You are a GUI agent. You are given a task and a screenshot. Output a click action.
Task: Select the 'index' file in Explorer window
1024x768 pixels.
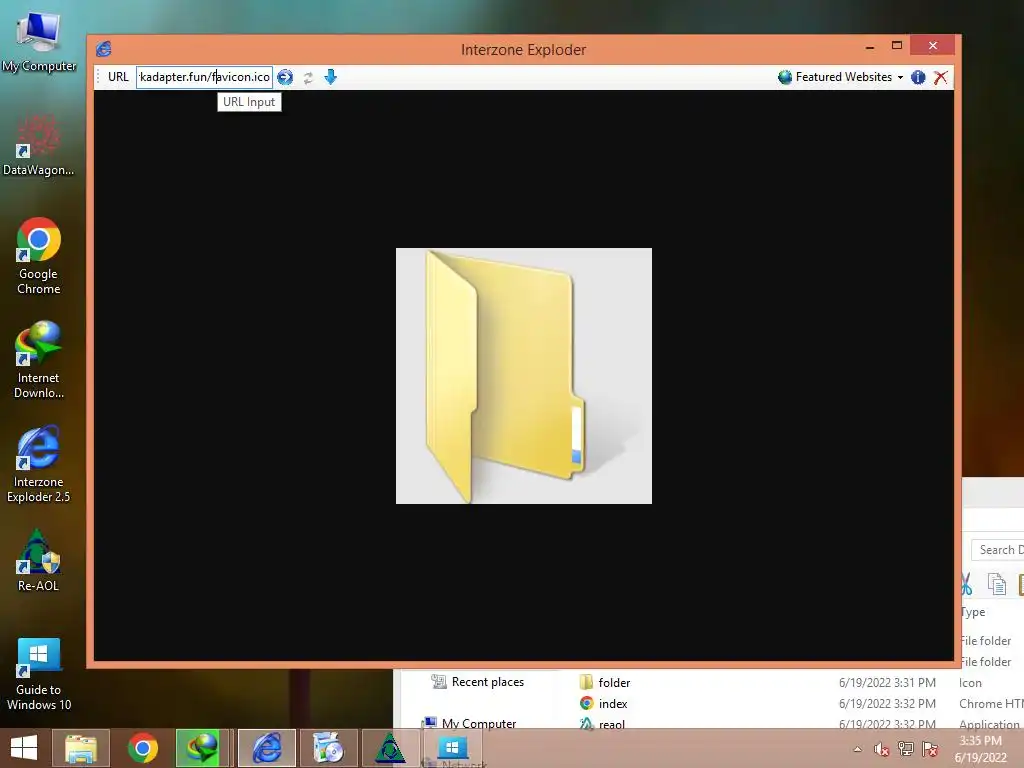[603, 703]
